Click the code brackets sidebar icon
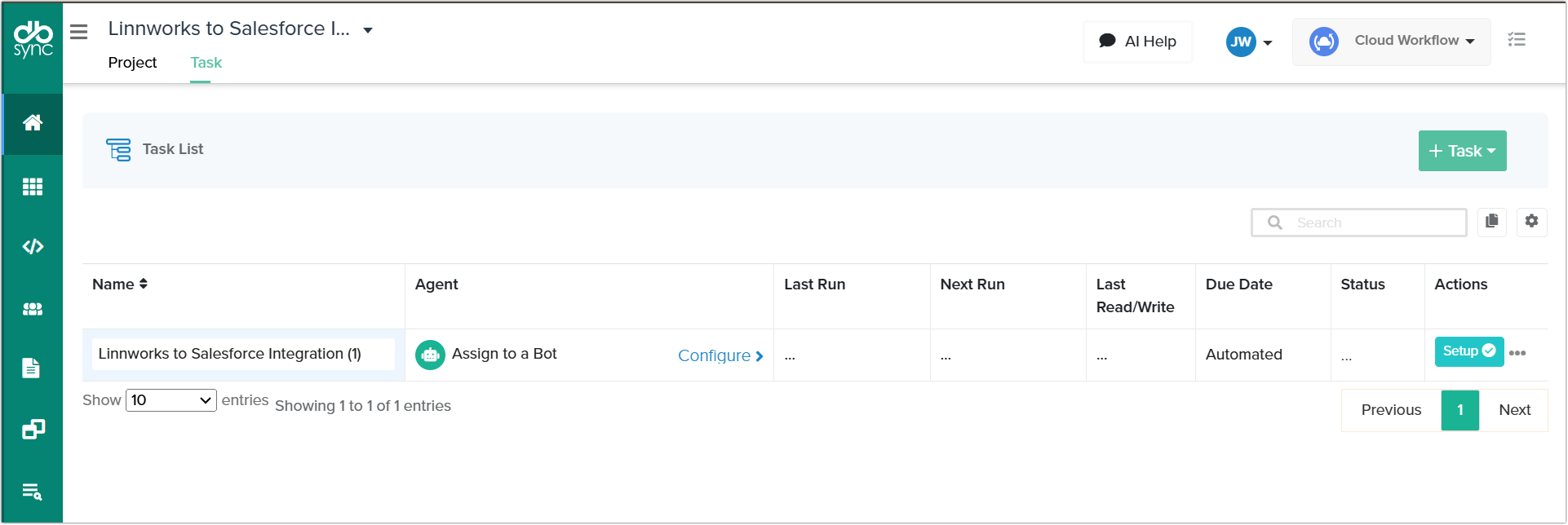The width and height of the screenshot is (1568, 525). [x=33, y=246]
